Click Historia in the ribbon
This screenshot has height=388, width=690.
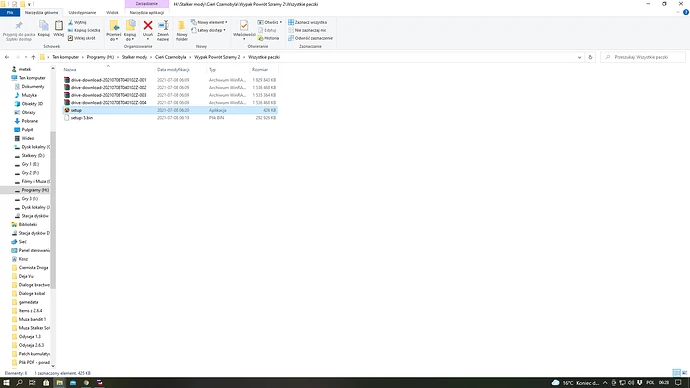point(268,38)
